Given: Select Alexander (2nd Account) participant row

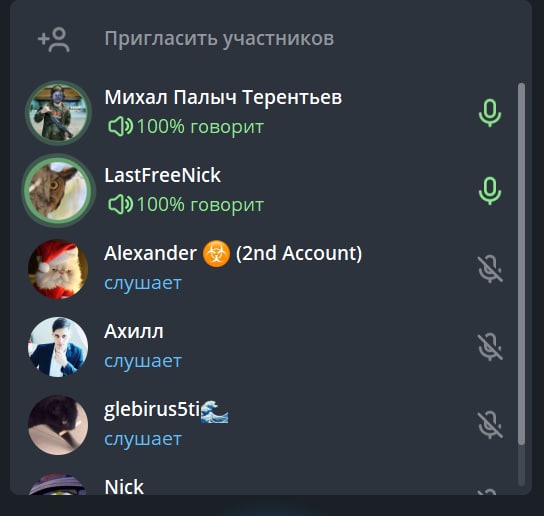Looking at the screenshot, I should coord(265,269).
